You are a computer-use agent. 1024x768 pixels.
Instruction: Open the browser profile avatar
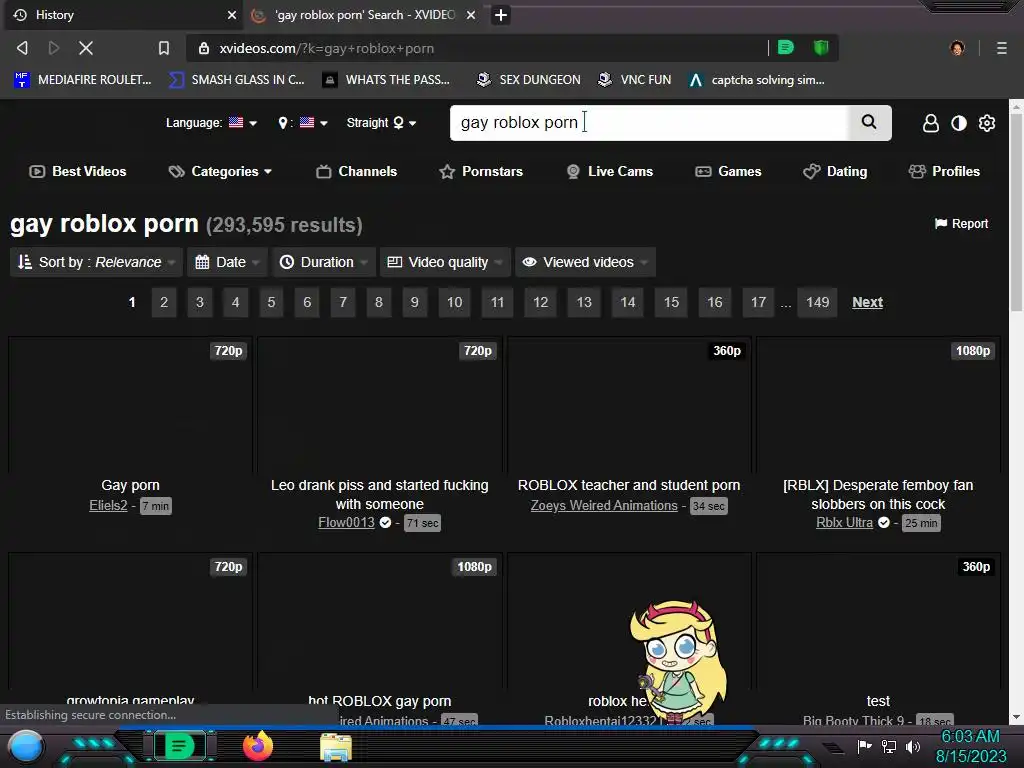pos(957,48)
